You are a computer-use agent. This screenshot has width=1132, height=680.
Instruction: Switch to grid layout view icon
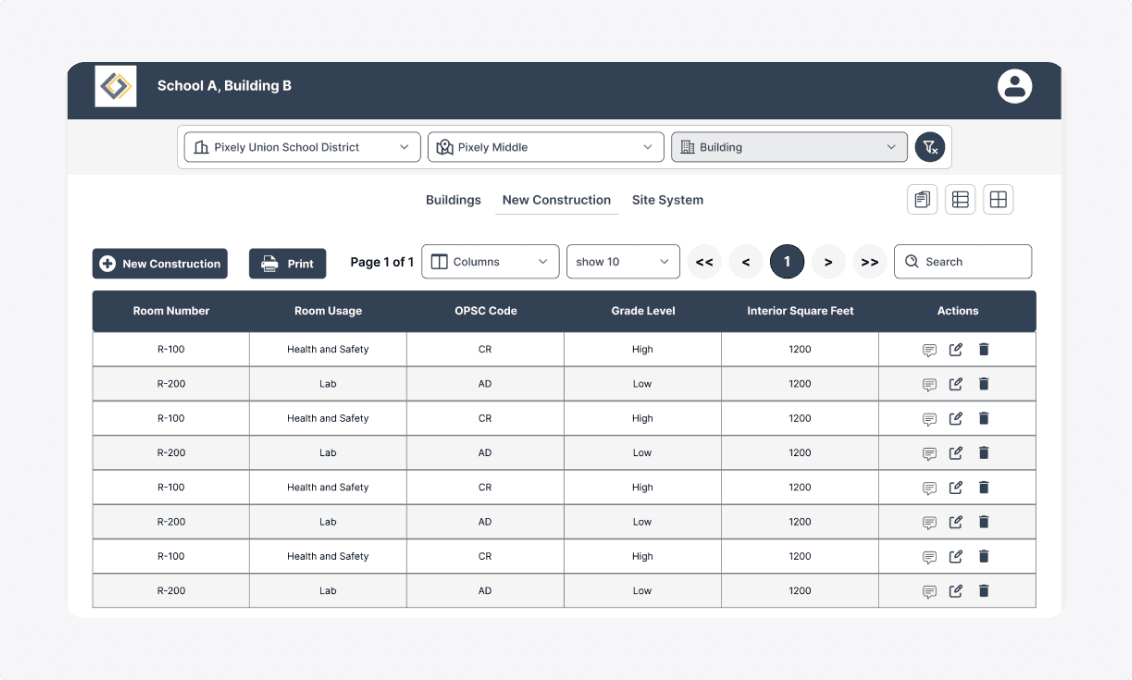click(x=998, y=200)
